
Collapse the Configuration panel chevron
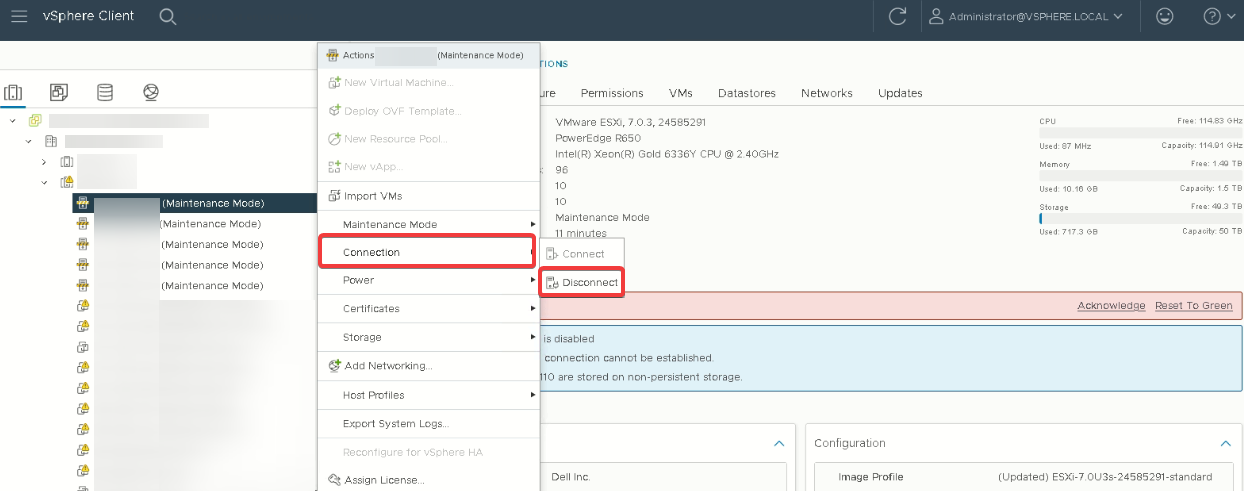(1226, 443)
